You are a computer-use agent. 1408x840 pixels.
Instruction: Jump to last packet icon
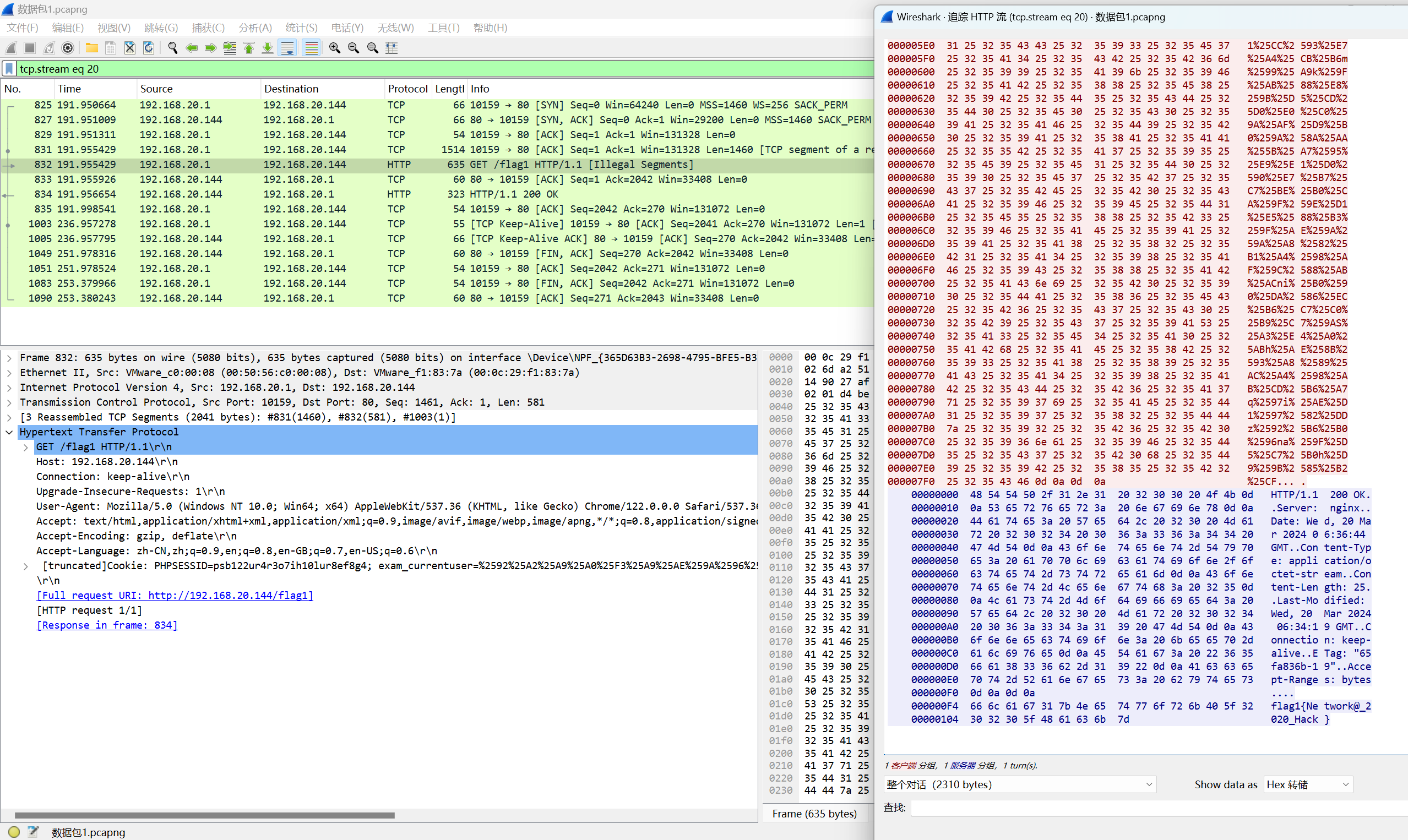coord(268,48)
